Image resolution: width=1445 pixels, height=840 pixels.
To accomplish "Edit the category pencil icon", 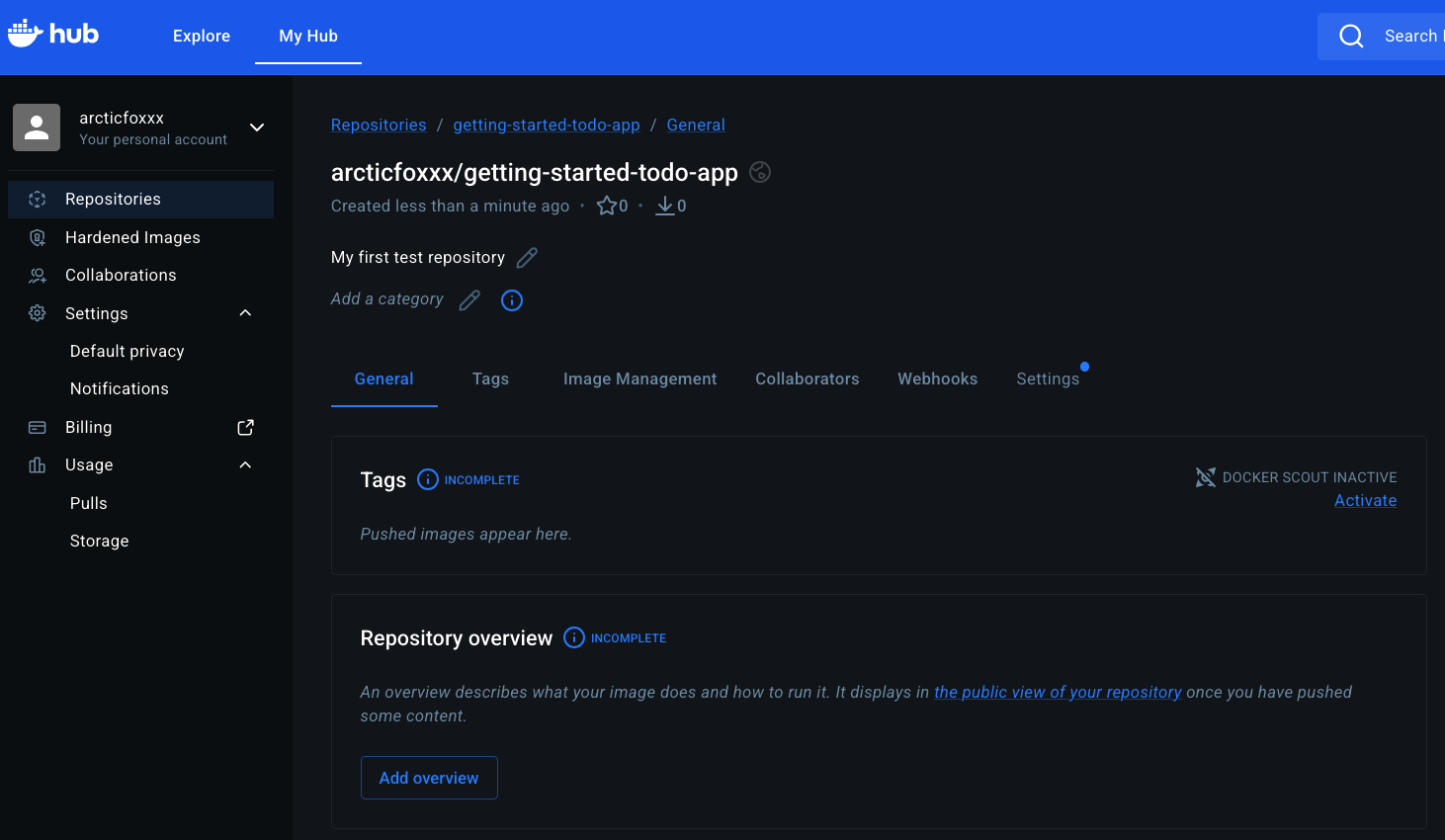I will pyautogui.click(x=469, y=300).
